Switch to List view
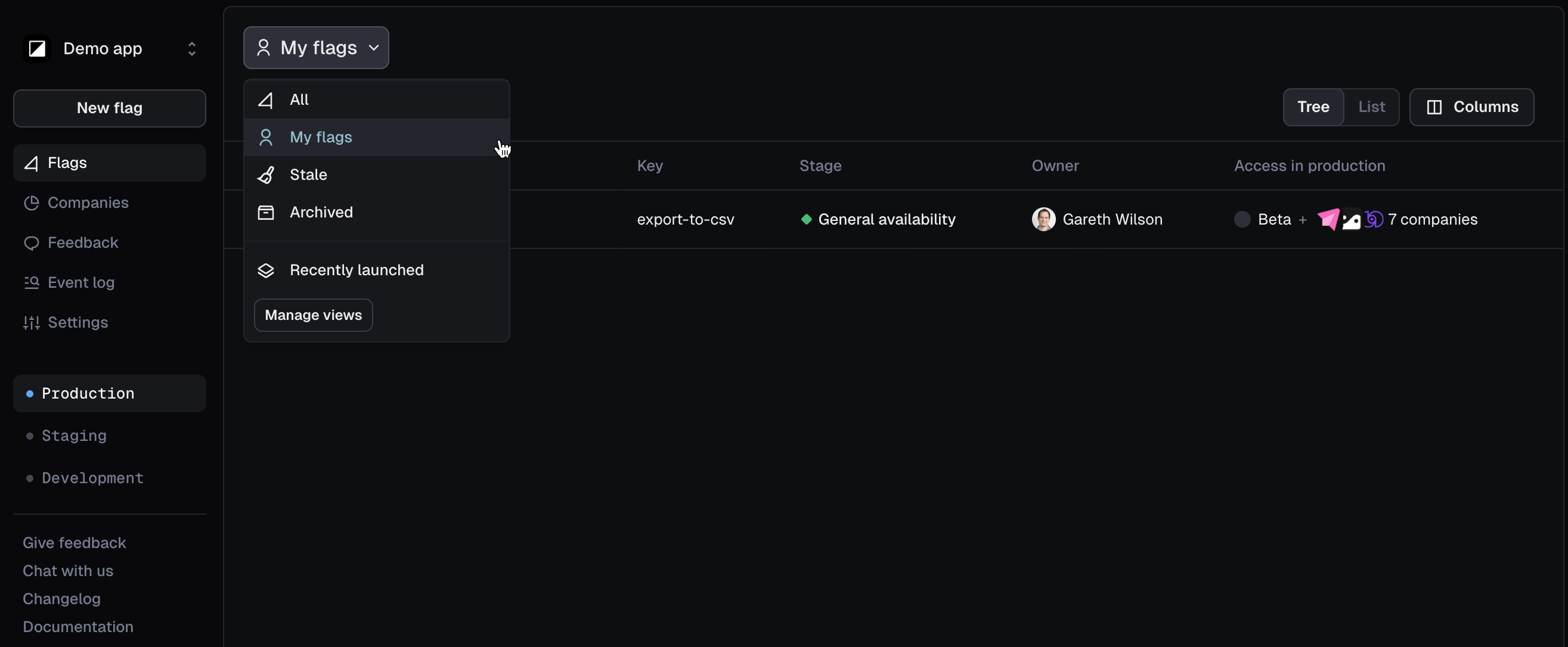 click(1371, 107)
